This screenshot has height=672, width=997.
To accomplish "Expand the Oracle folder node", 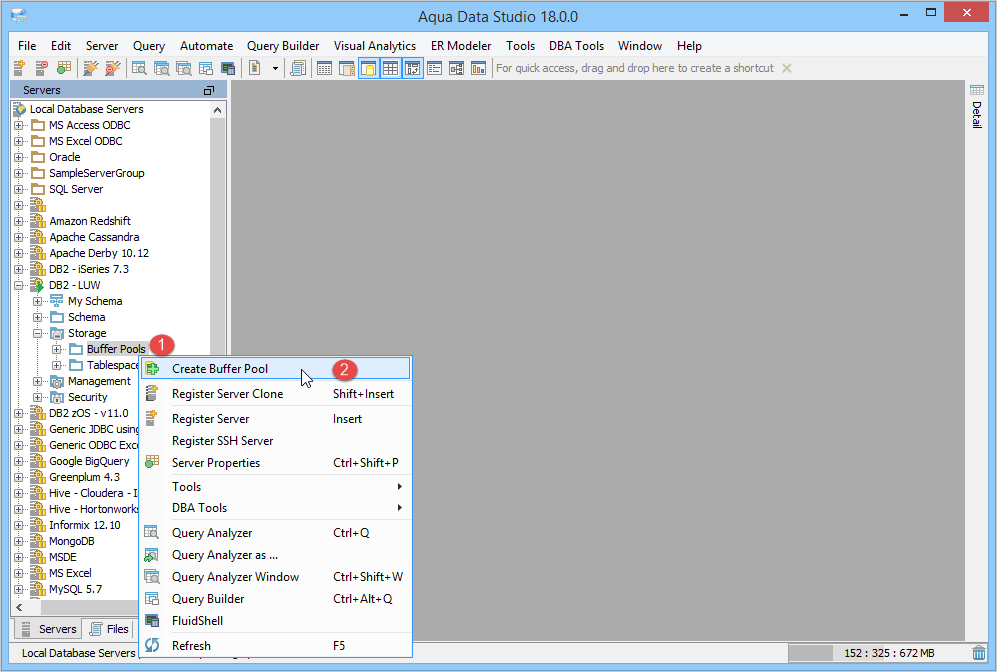I will [x=18, y=157].
